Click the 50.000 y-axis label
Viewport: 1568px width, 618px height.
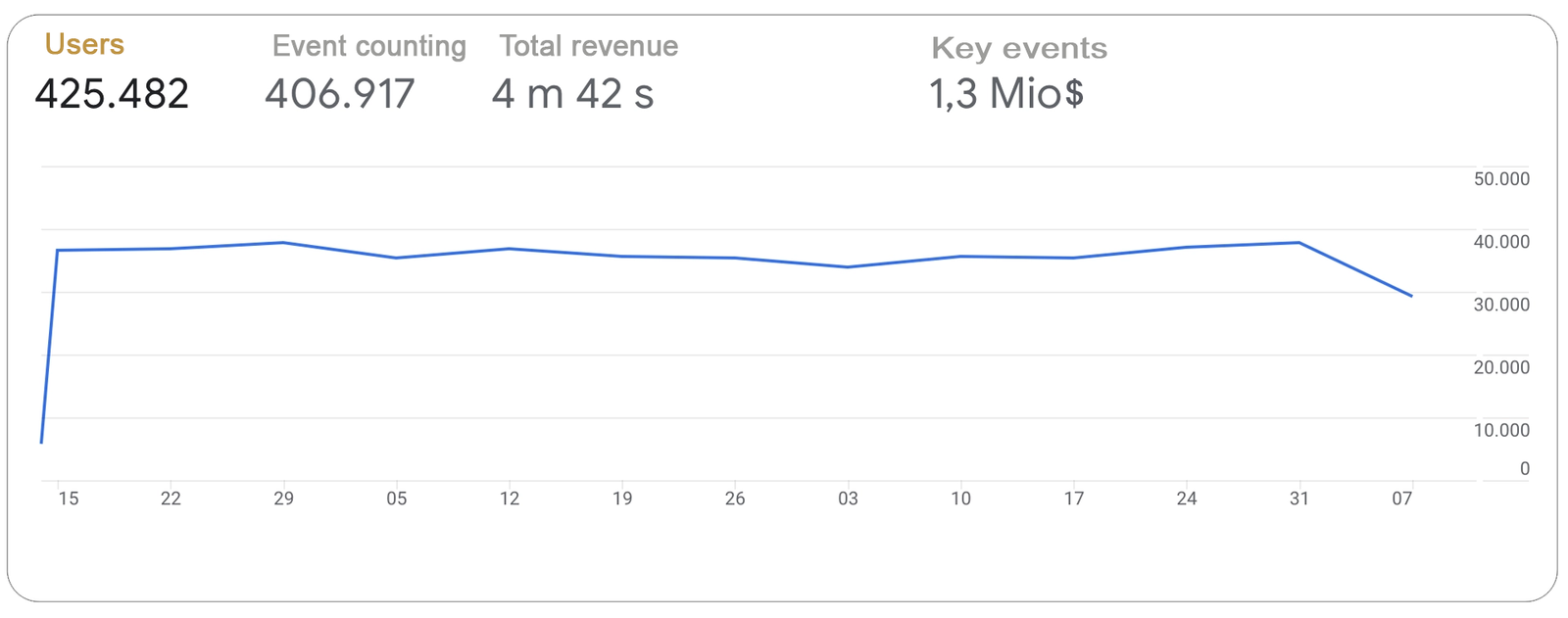point(1501,179)
